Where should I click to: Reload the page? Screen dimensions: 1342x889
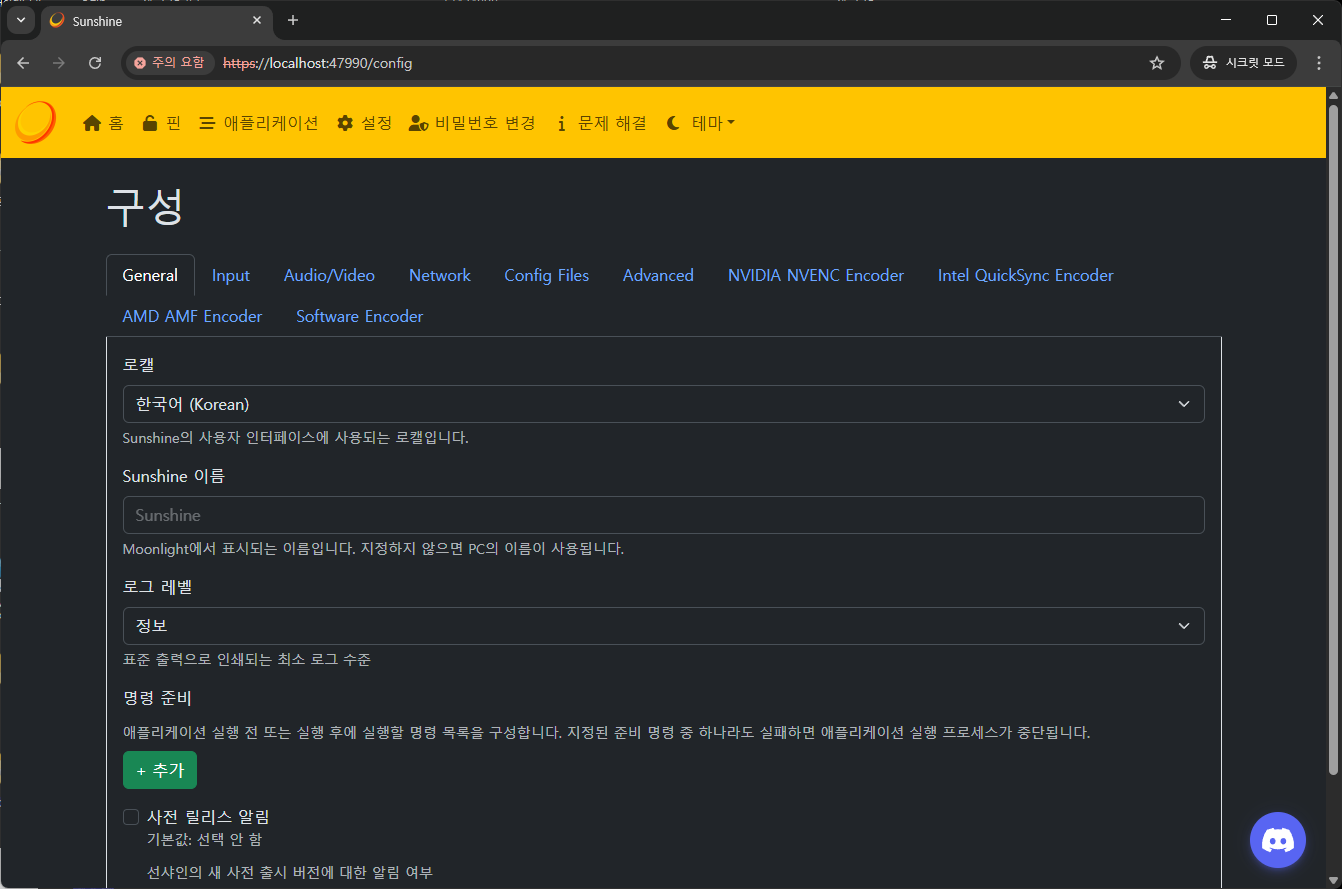(x=95, y=63)
